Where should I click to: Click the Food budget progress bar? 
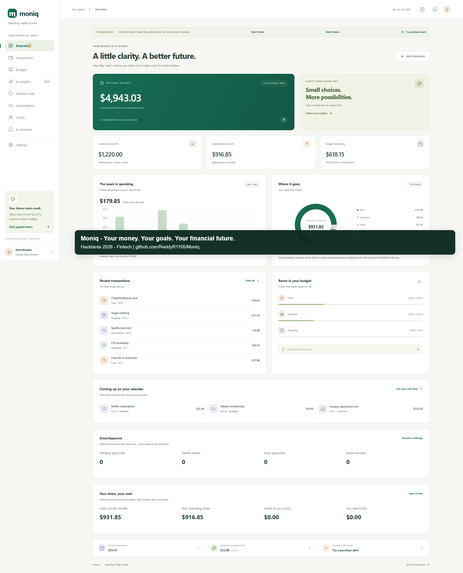[x=350, y=304]
